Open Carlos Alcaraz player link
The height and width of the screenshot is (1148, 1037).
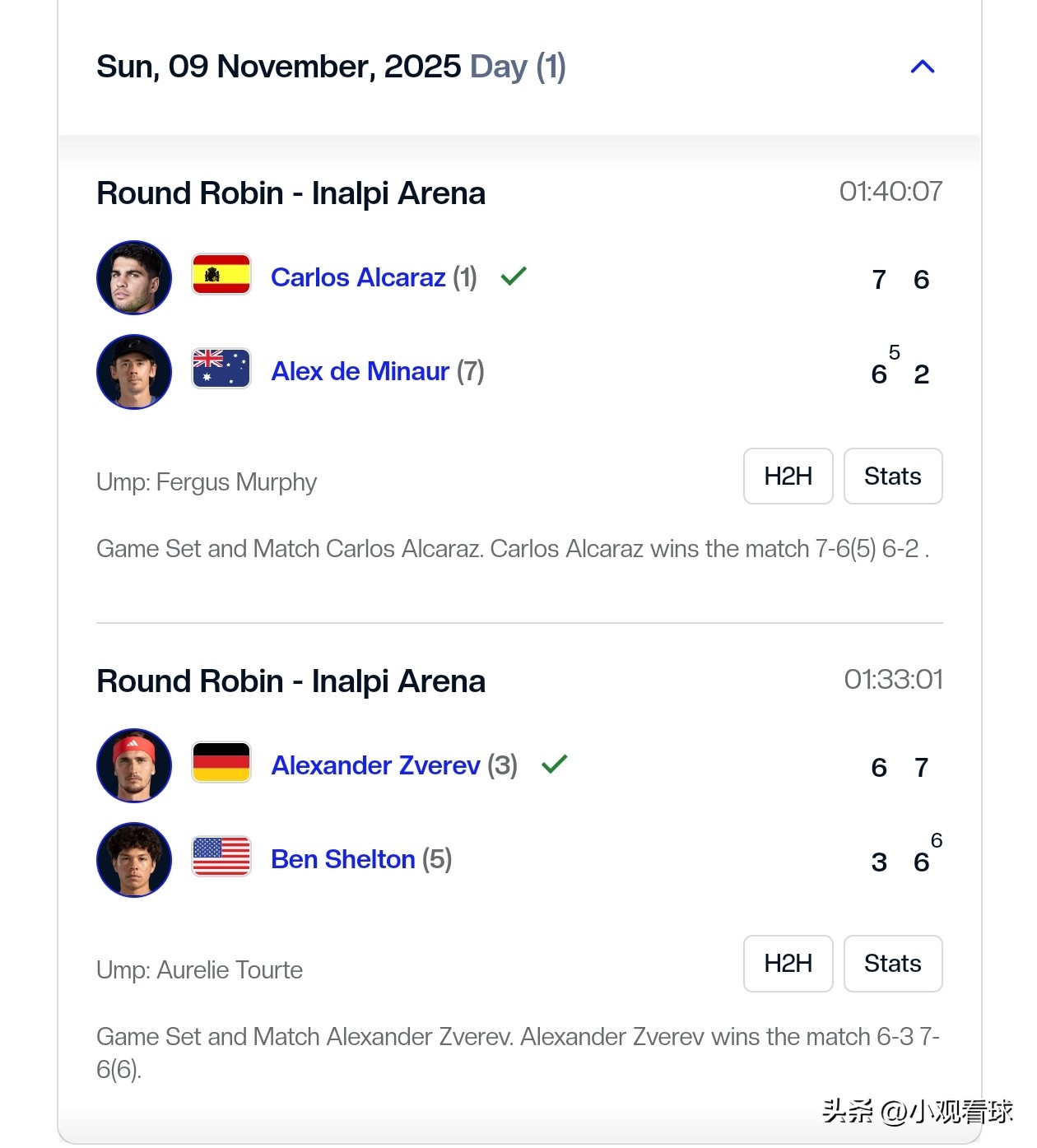pyautogui.click(x=358, y=278)
